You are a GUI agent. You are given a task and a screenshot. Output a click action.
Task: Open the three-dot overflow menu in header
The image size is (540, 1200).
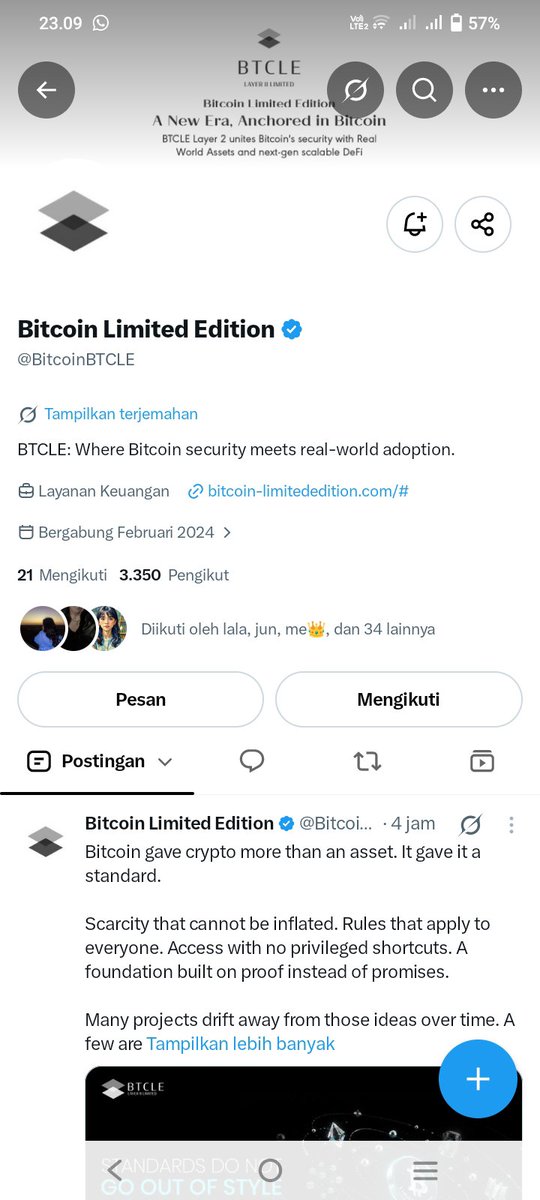pos(493,90)
